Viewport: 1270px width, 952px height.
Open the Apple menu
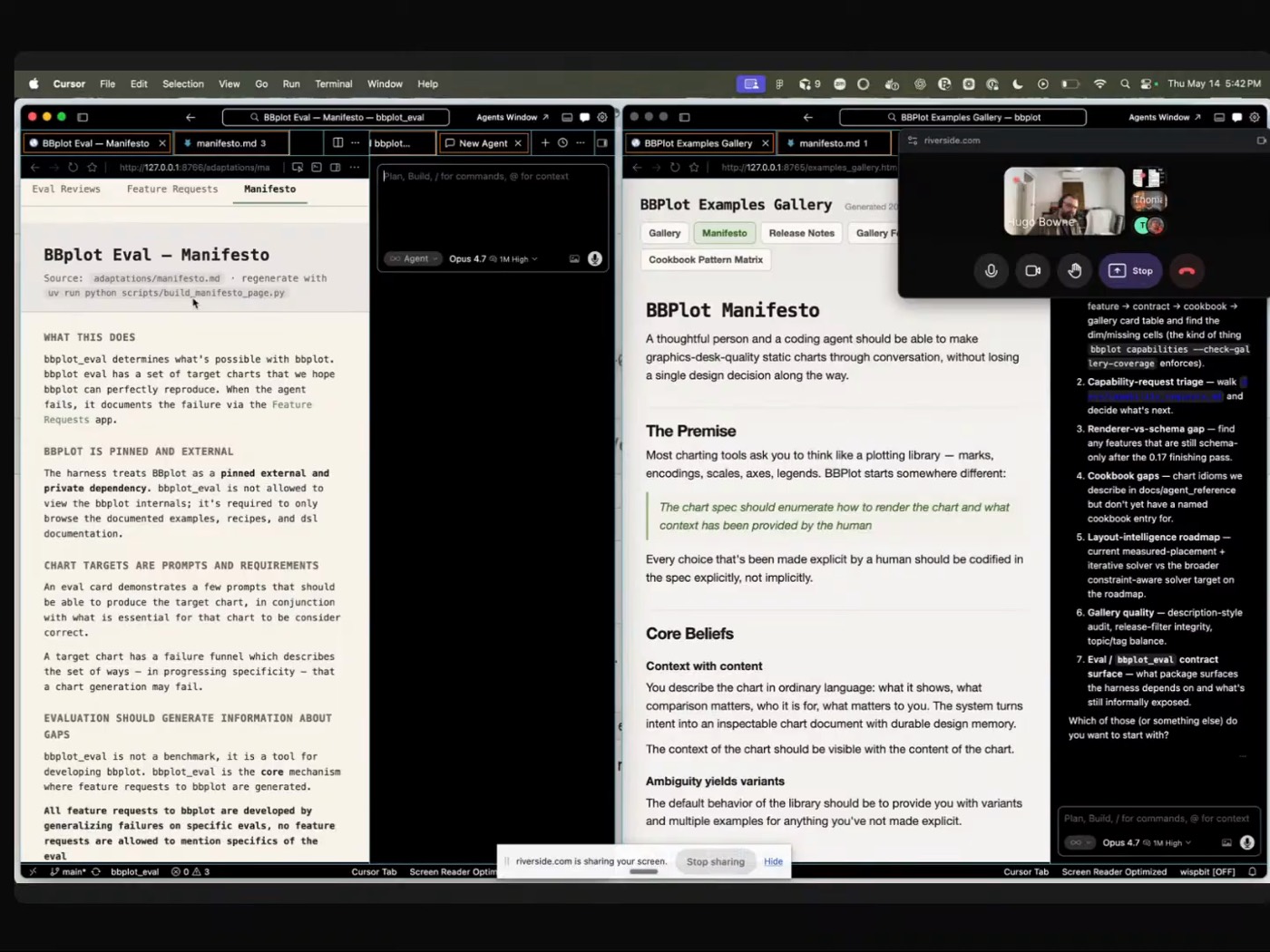tap(34, 83)
